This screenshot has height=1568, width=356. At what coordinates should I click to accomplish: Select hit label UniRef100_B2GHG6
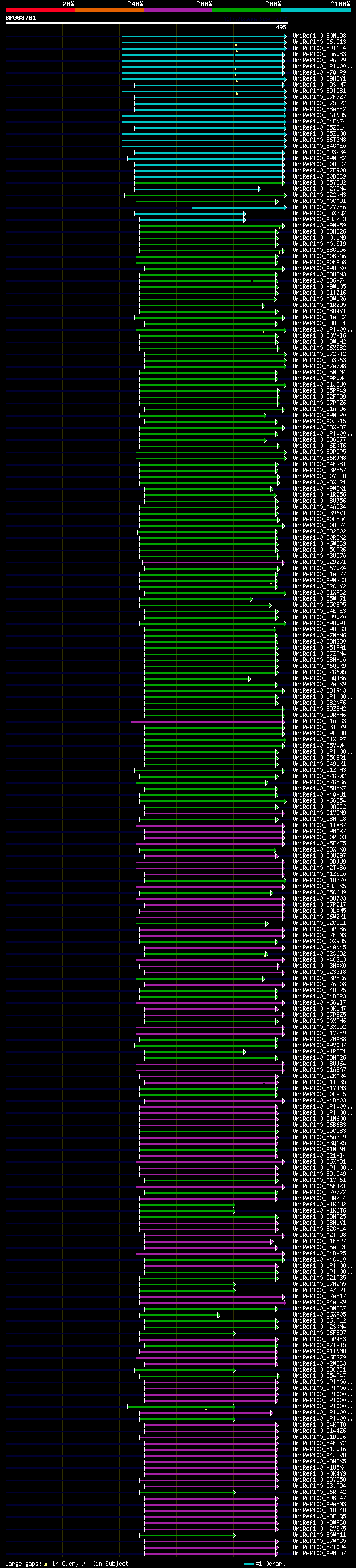coord(319,782)
